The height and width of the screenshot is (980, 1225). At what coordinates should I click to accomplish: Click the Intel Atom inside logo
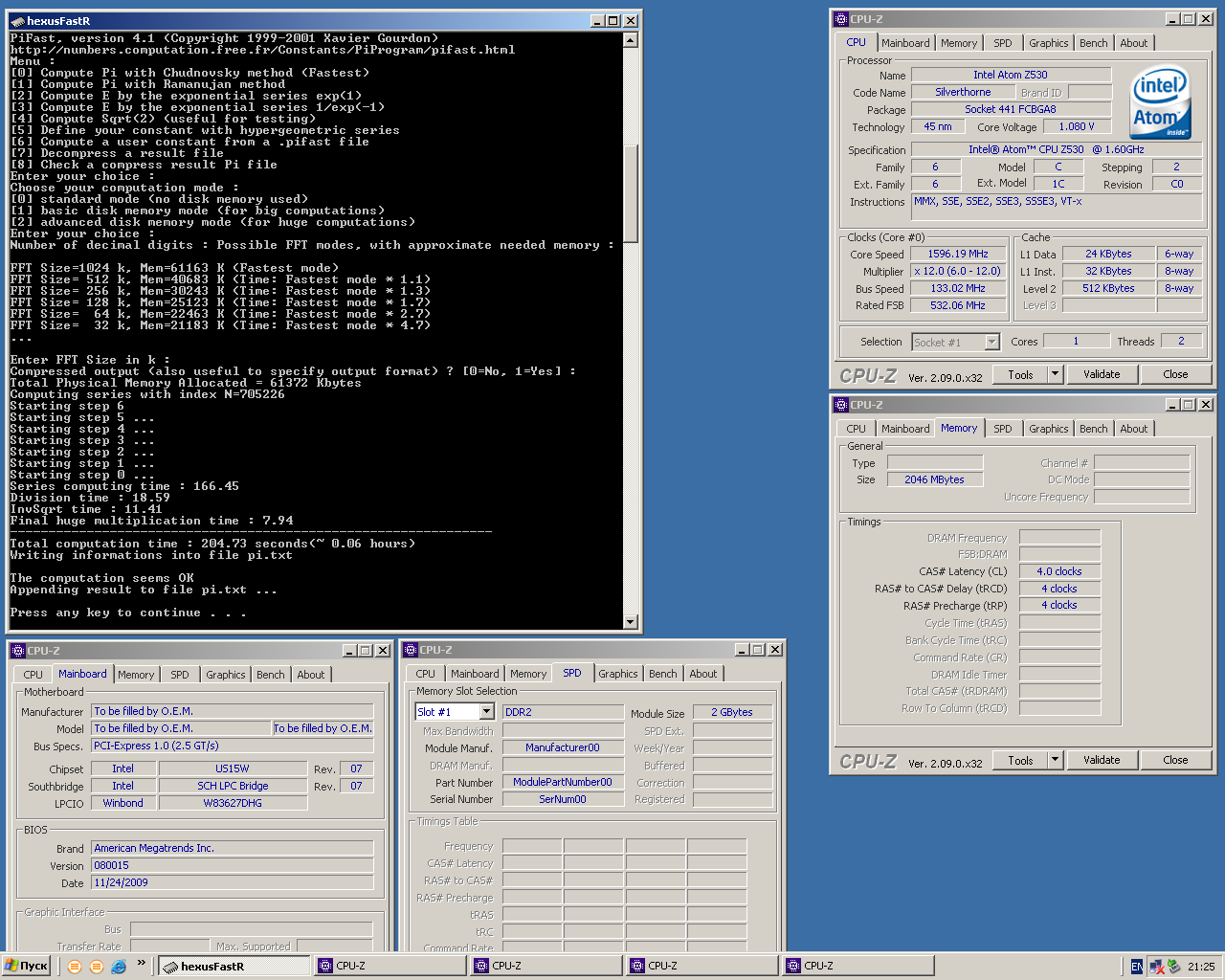[1161, 103]
